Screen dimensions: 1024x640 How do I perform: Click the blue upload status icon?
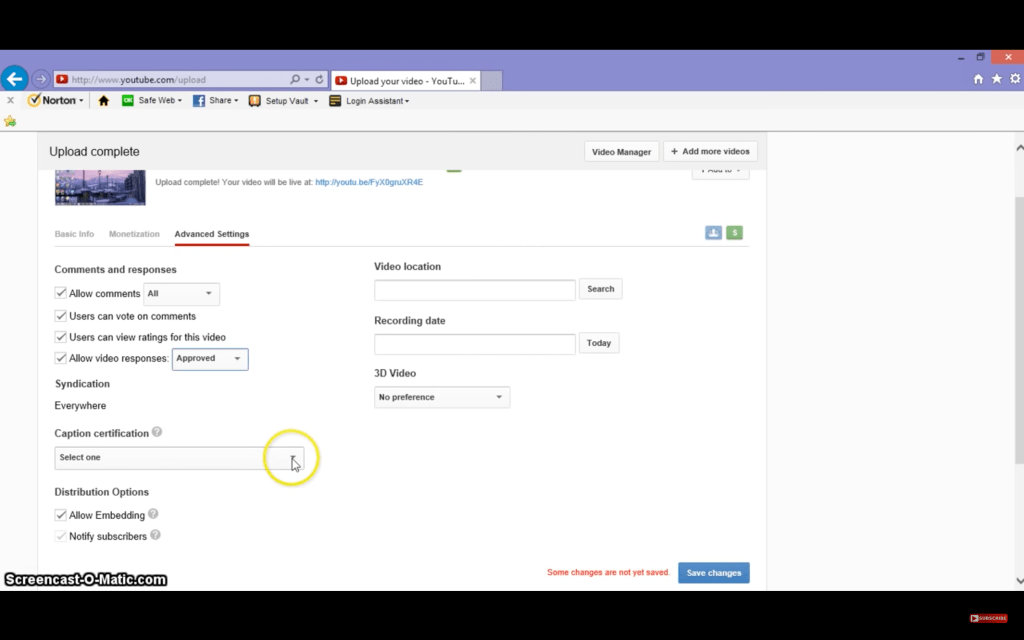click(x=713, y=233)
